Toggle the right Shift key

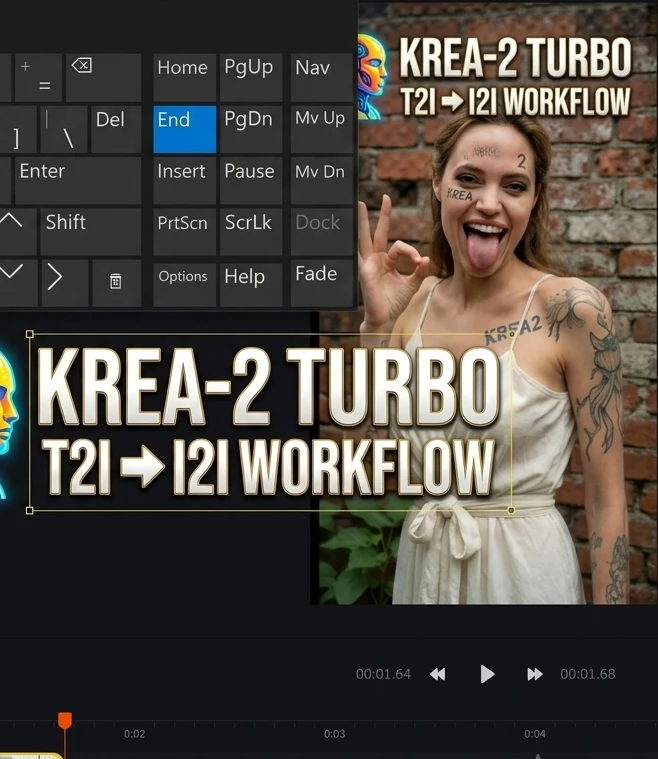(91, 232)
